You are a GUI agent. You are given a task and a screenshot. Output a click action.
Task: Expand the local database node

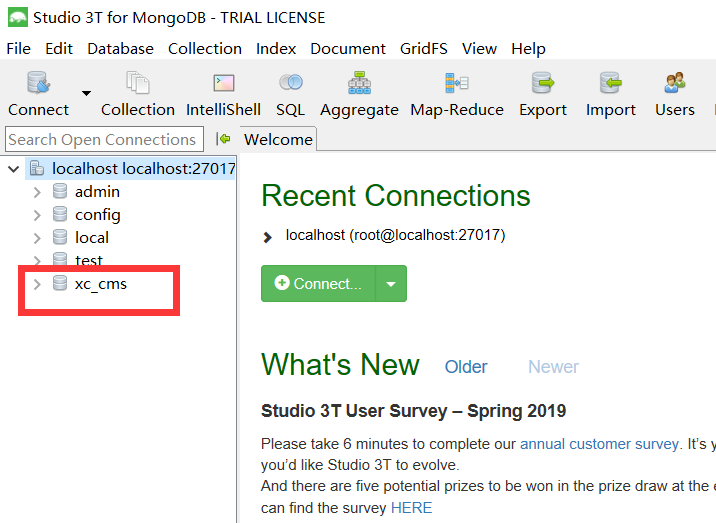[x=37, y=238]
